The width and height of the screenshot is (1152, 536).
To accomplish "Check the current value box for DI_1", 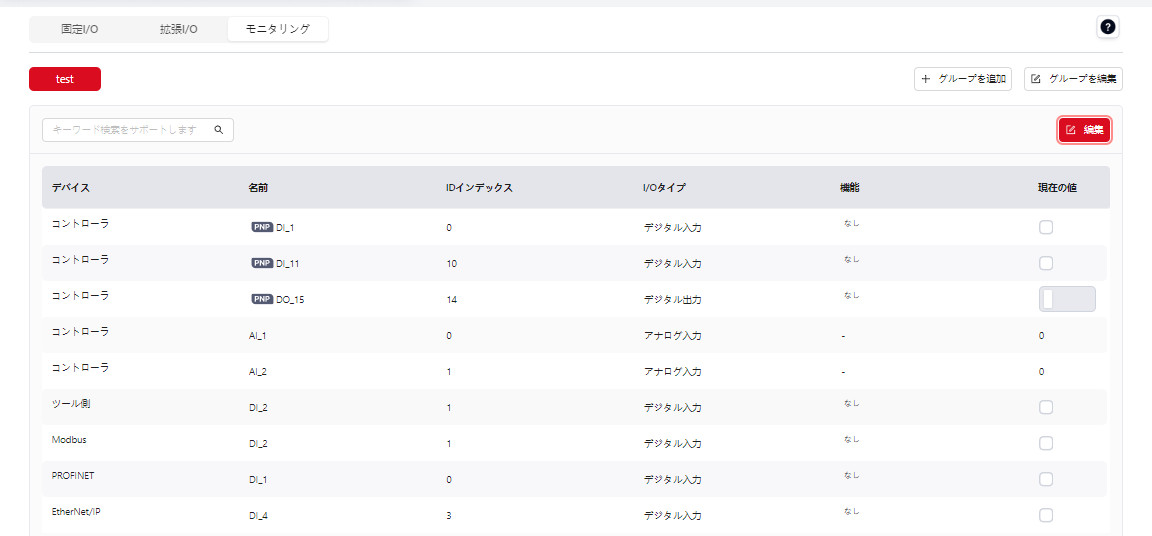I will (x=1046, y=227).
